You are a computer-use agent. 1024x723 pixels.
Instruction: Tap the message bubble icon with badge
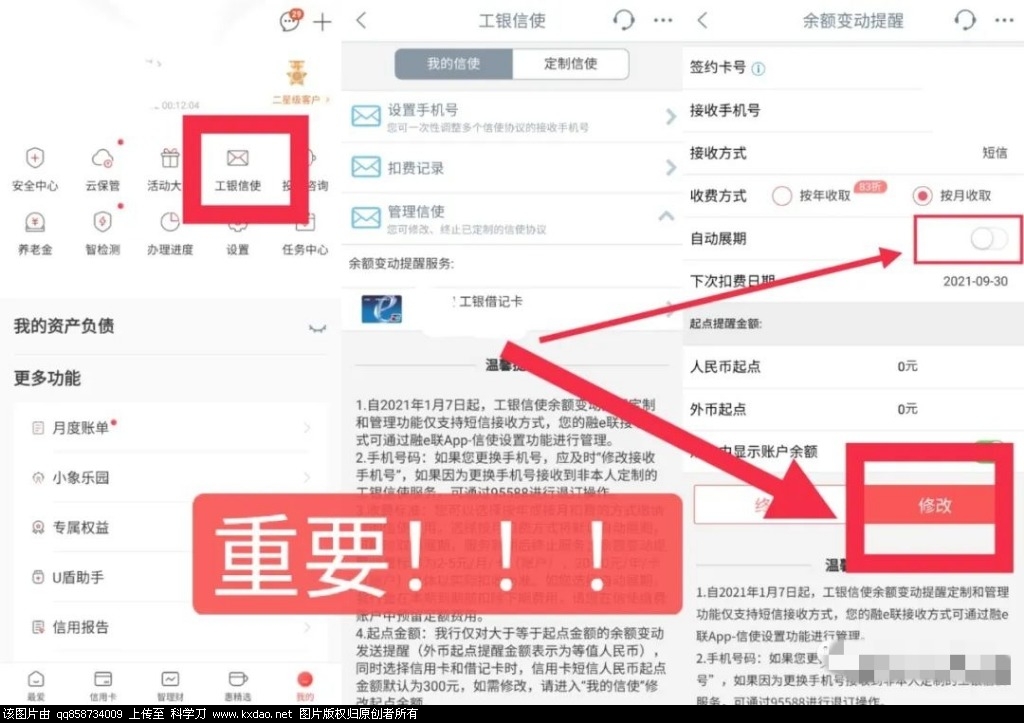[x=290, y=22]
